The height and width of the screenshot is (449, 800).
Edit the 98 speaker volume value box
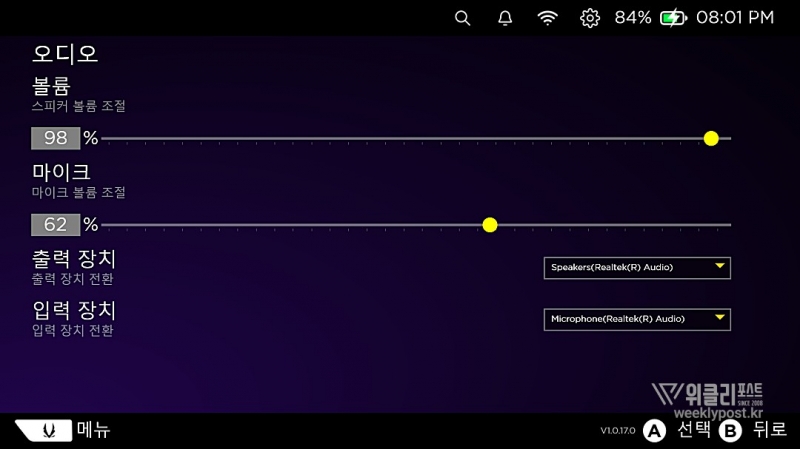56,138
